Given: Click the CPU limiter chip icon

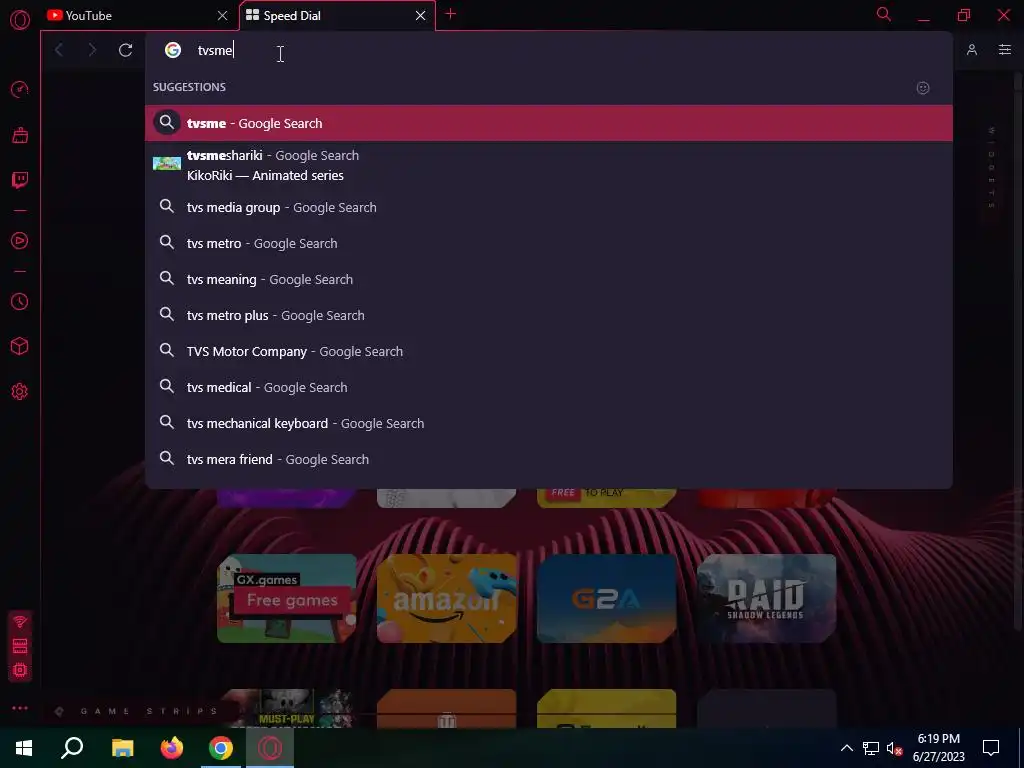Looking at the screenshot, I should 20,670.
